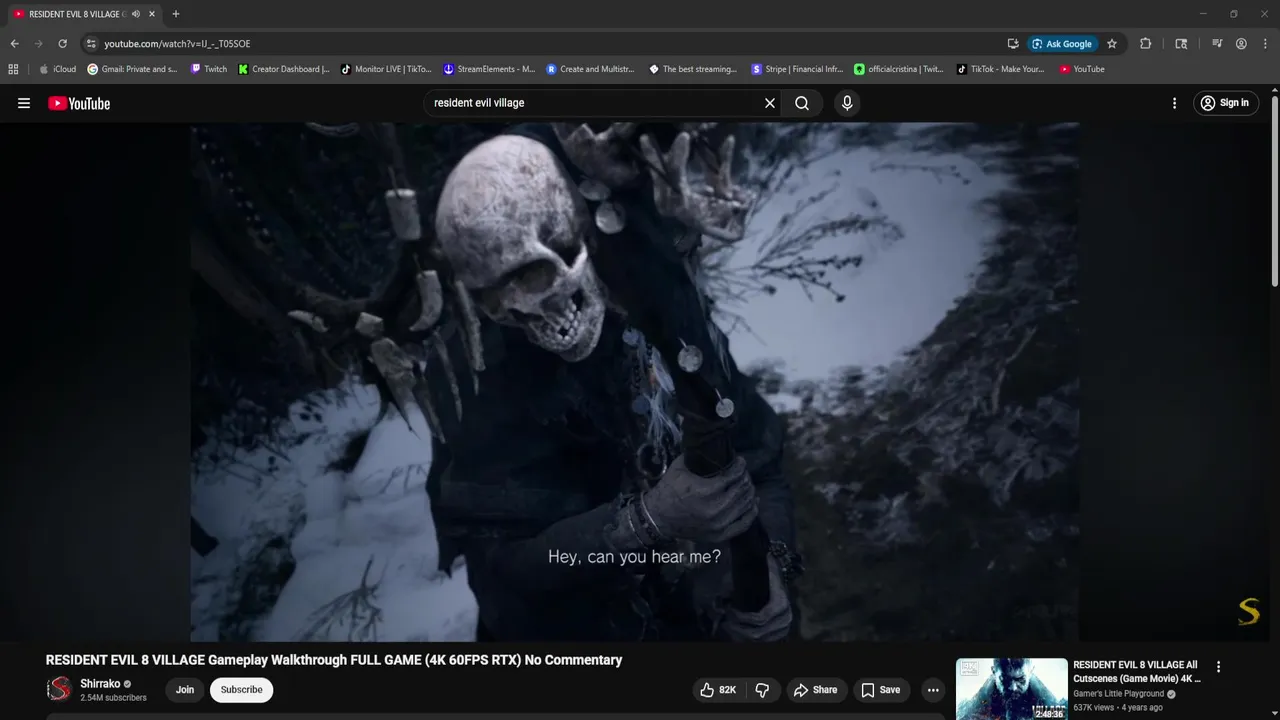Mute the tab via speaker icon
Image resolution: width=1280 pixels, height=720 pixels.
pyautogui.click(x=135, y=14)
